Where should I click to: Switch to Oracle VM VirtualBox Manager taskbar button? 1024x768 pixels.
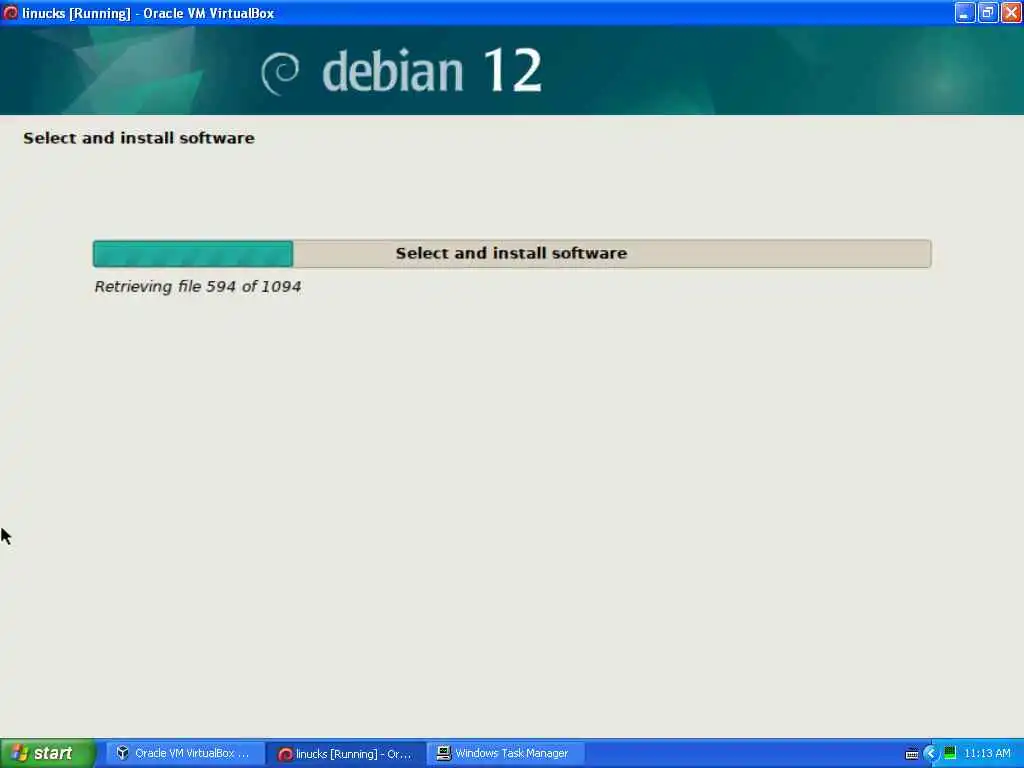(184, 754)
